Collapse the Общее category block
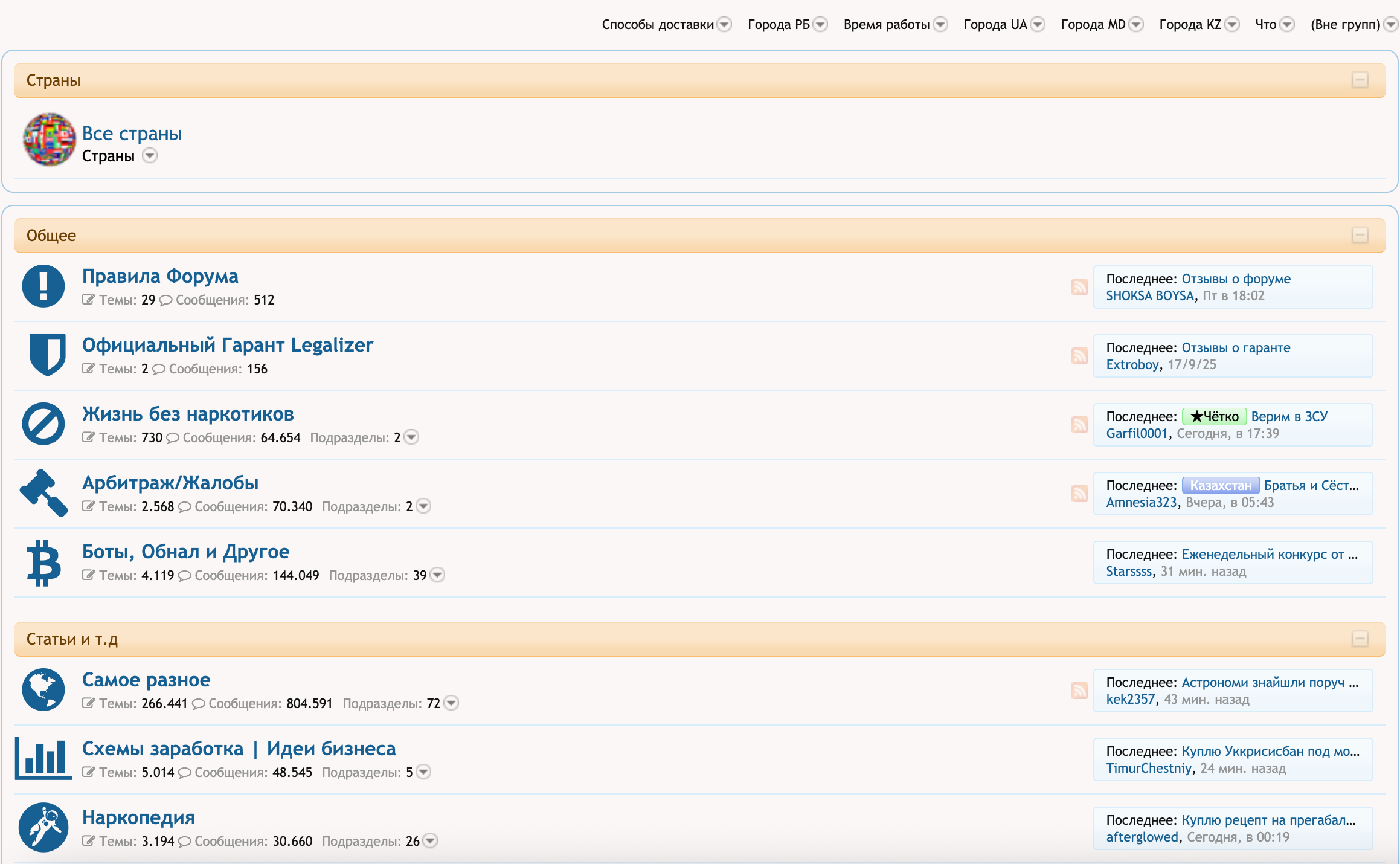1400x864 pixels. (1360, 235)
